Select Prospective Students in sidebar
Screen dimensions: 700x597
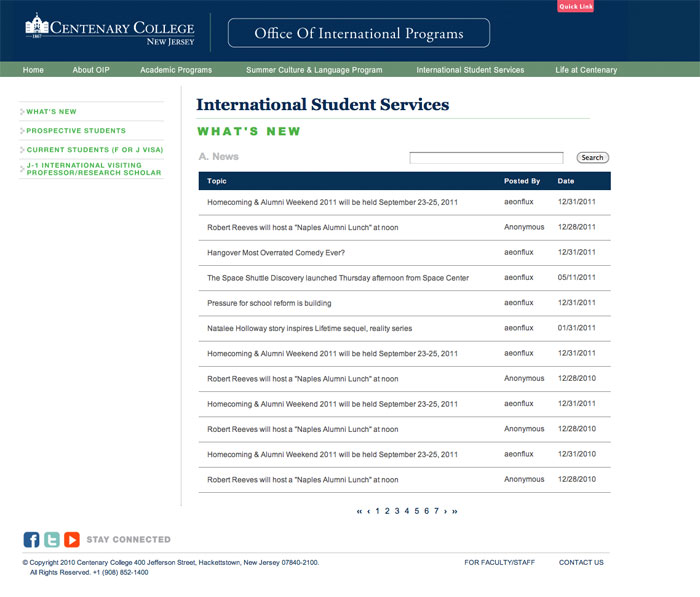point(76,131)
